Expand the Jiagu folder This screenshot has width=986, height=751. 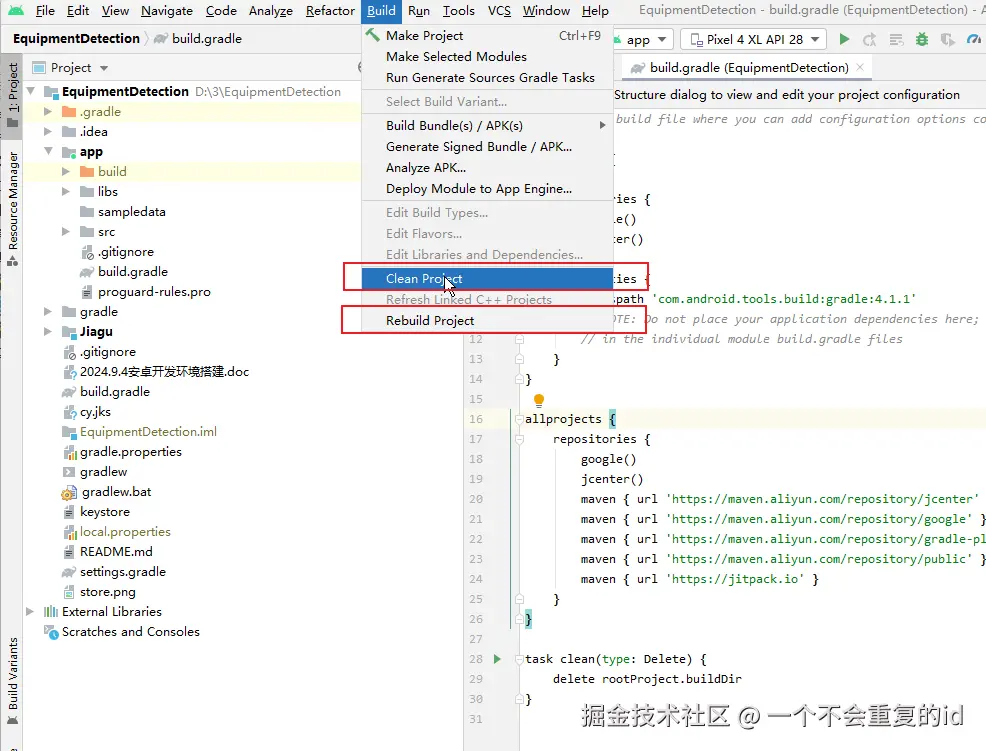(x=48, y=331)
